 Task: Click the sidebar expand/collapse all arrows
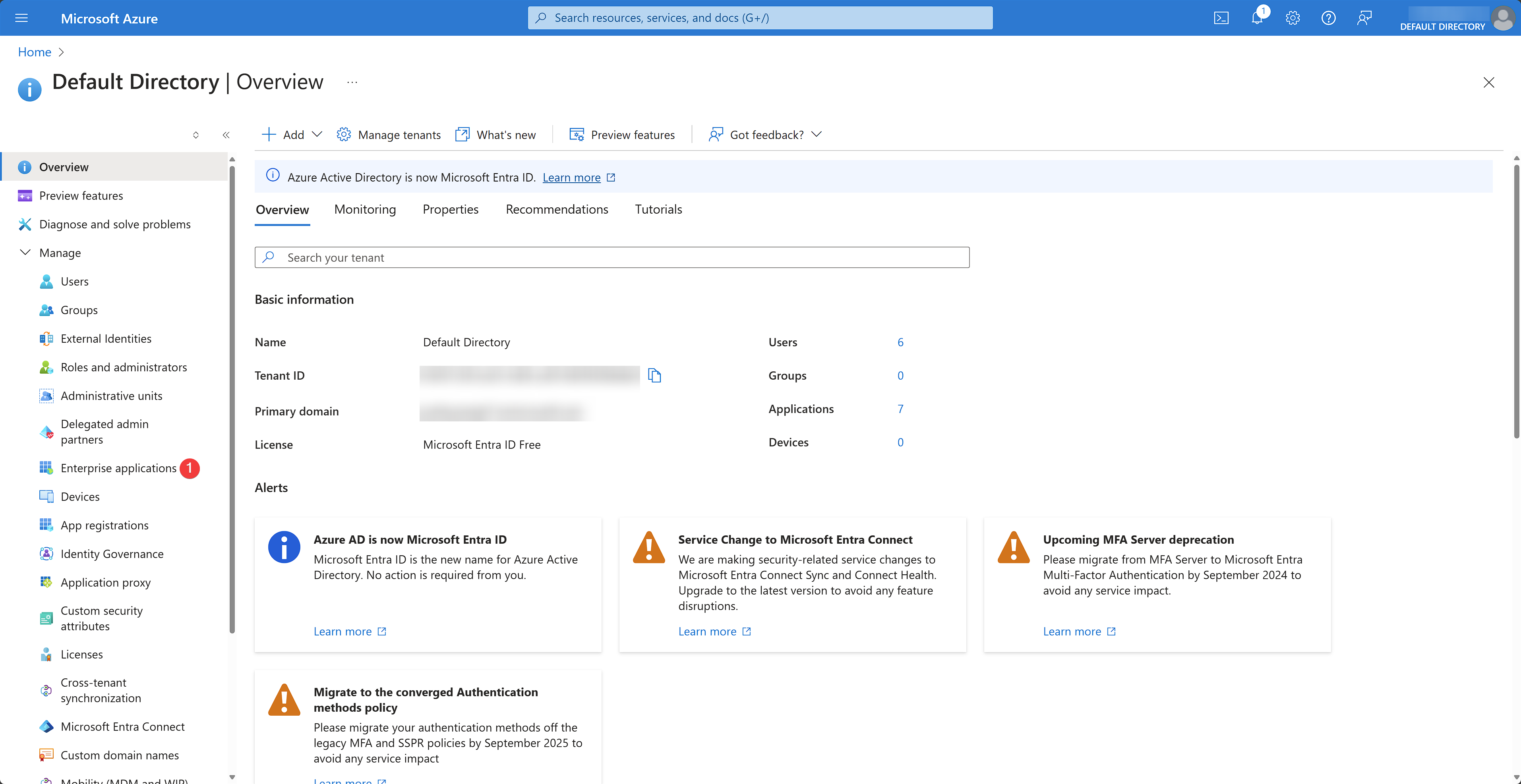[195, 135]
